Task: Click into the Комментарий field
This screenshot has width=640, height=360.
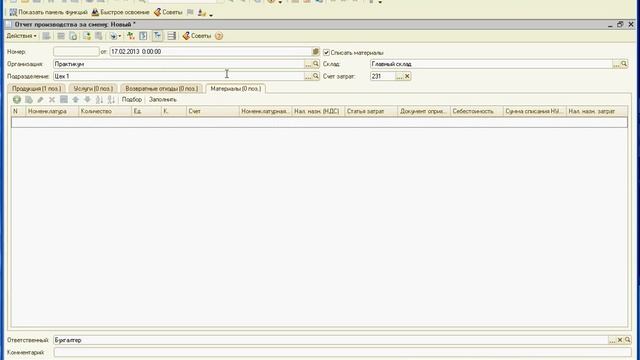Action: pyautogui.click(x=342, y=352)
